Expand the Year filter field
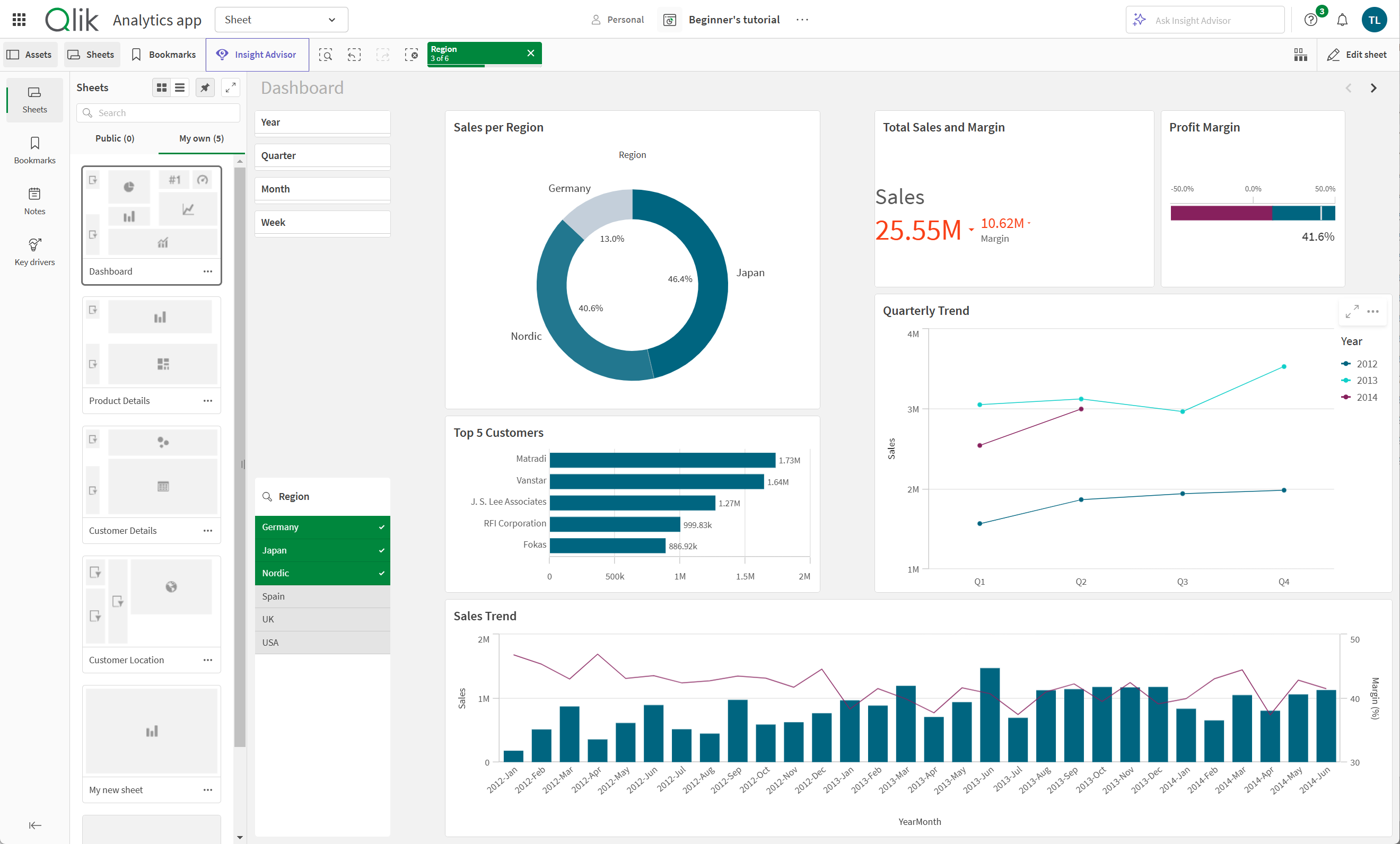Screen dimensions: 1400x844 pos(322,123)
